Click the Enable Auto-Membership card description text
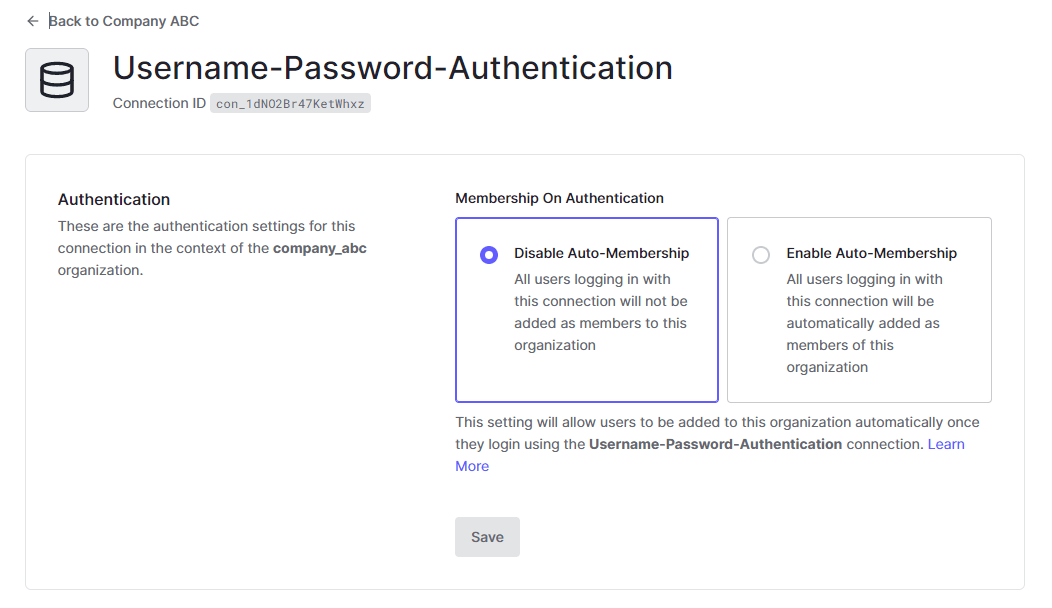This screenshot has height=608, width=1052. (x=863, y=323)
